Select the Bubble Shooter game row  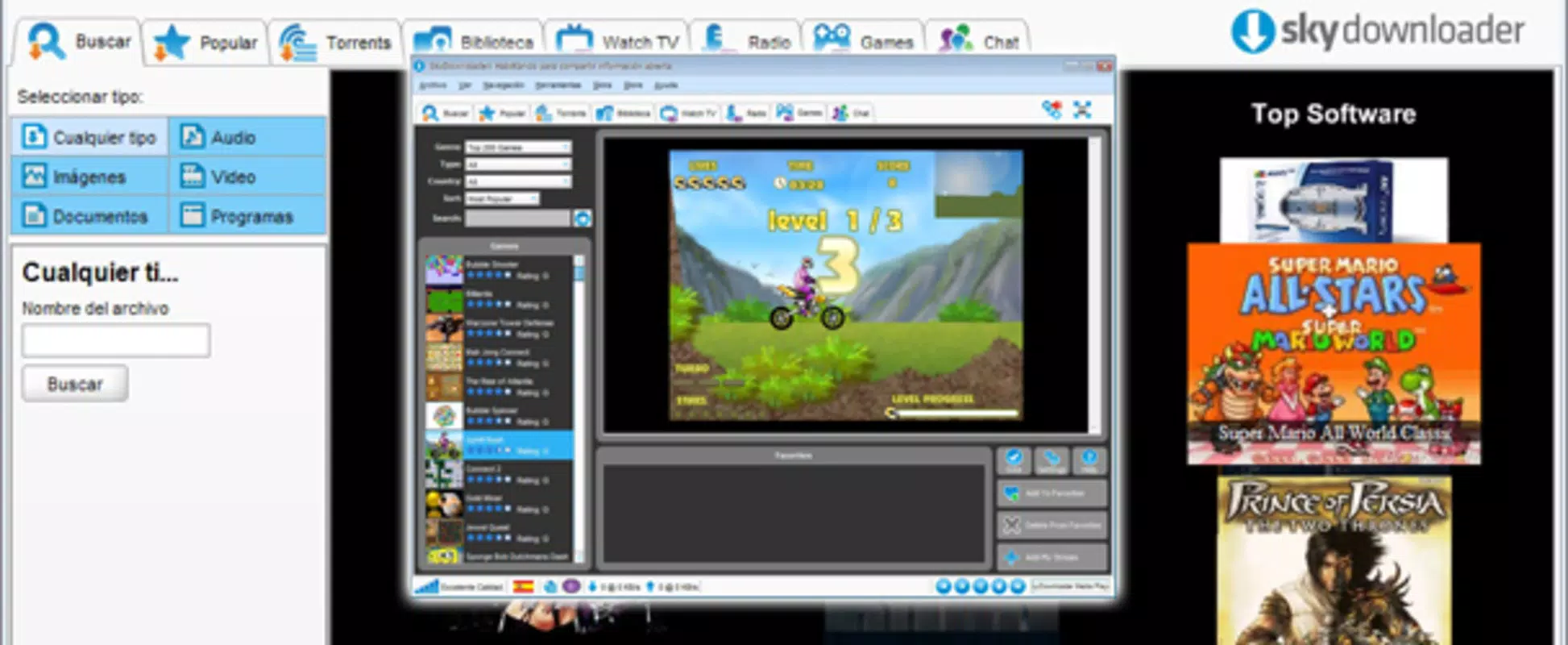click(499, 270)
